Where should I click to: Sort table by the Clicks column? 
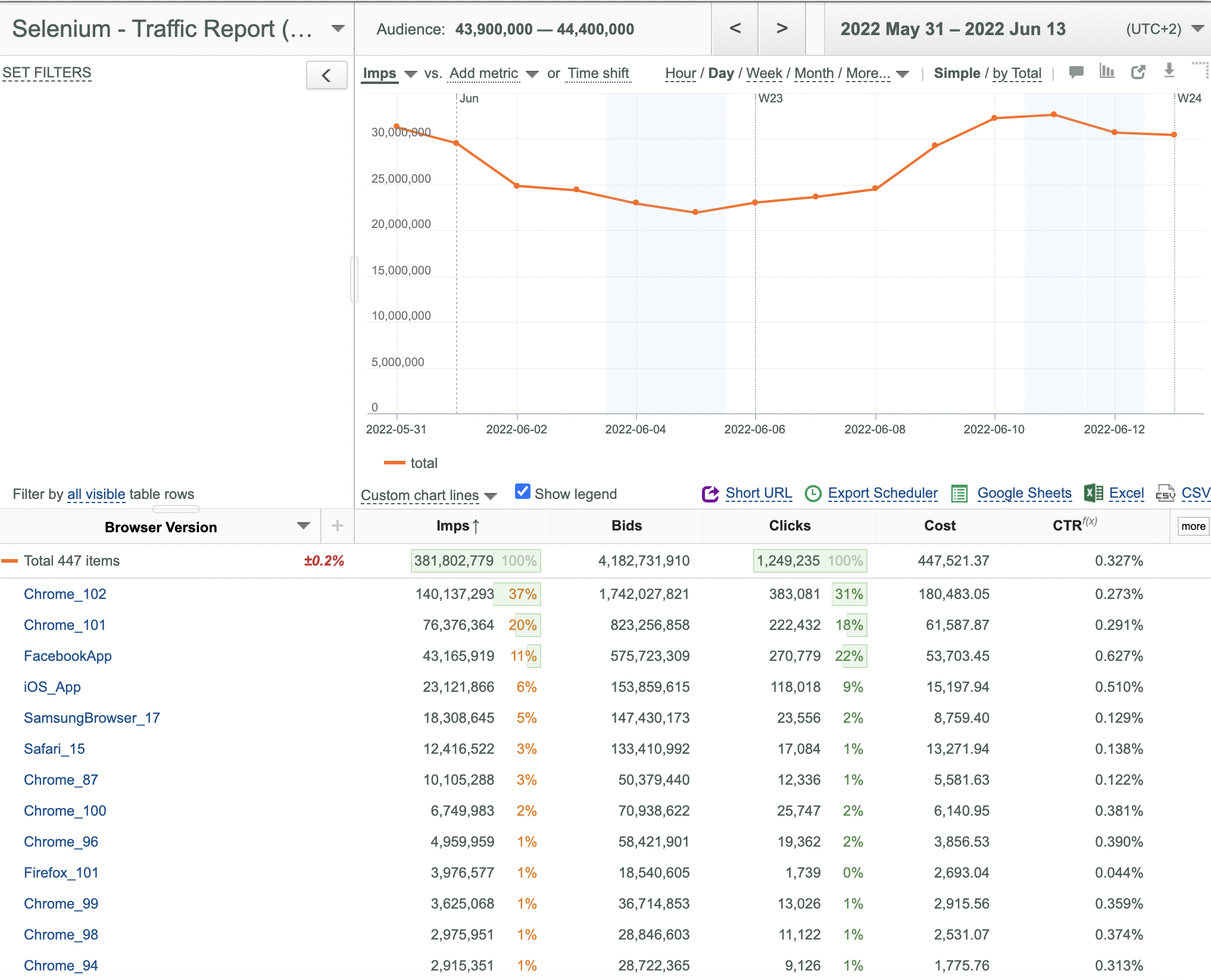[x=789, y=526]
